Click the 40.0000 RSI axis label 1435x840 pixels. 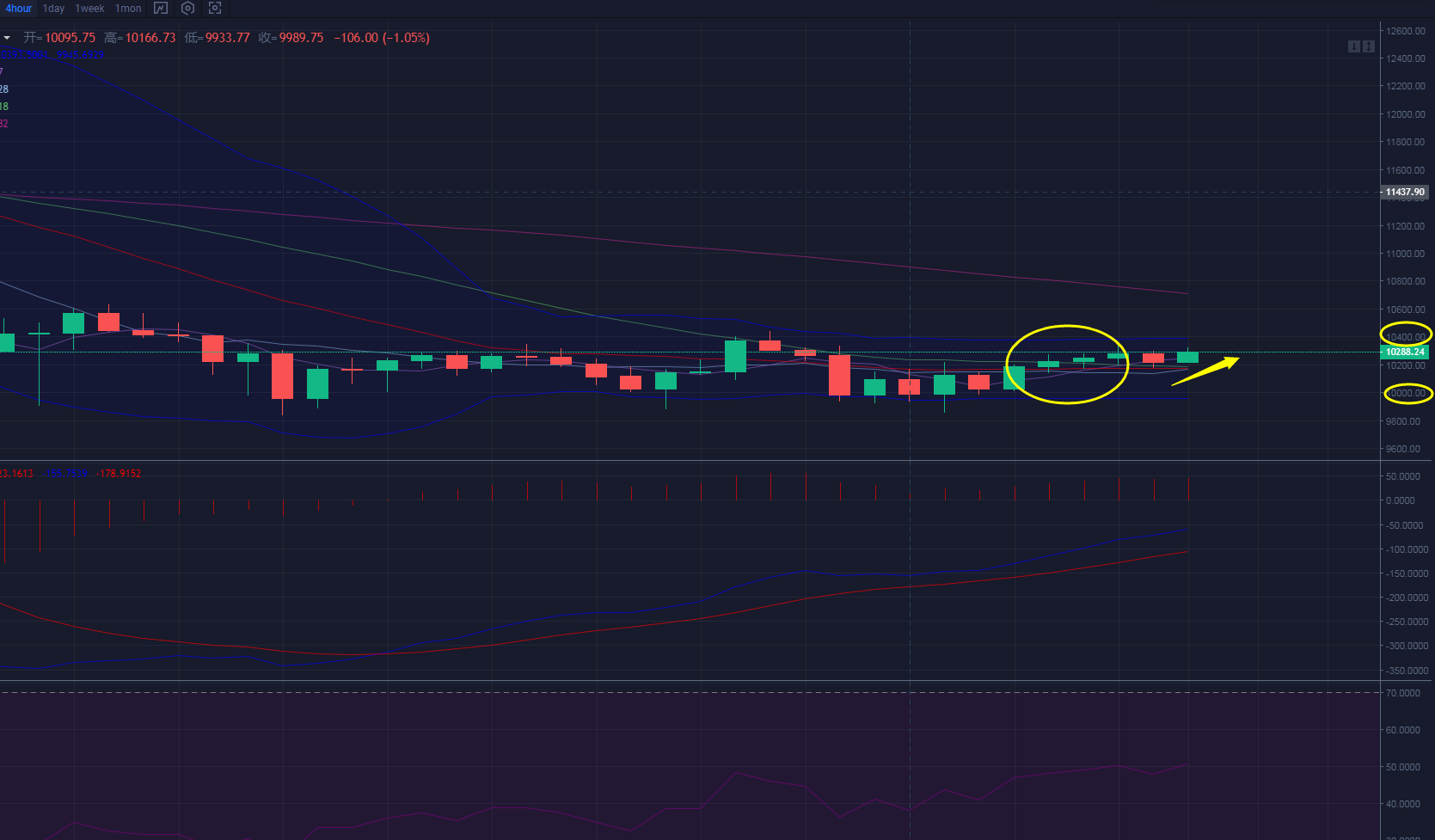pos(1402,804)
